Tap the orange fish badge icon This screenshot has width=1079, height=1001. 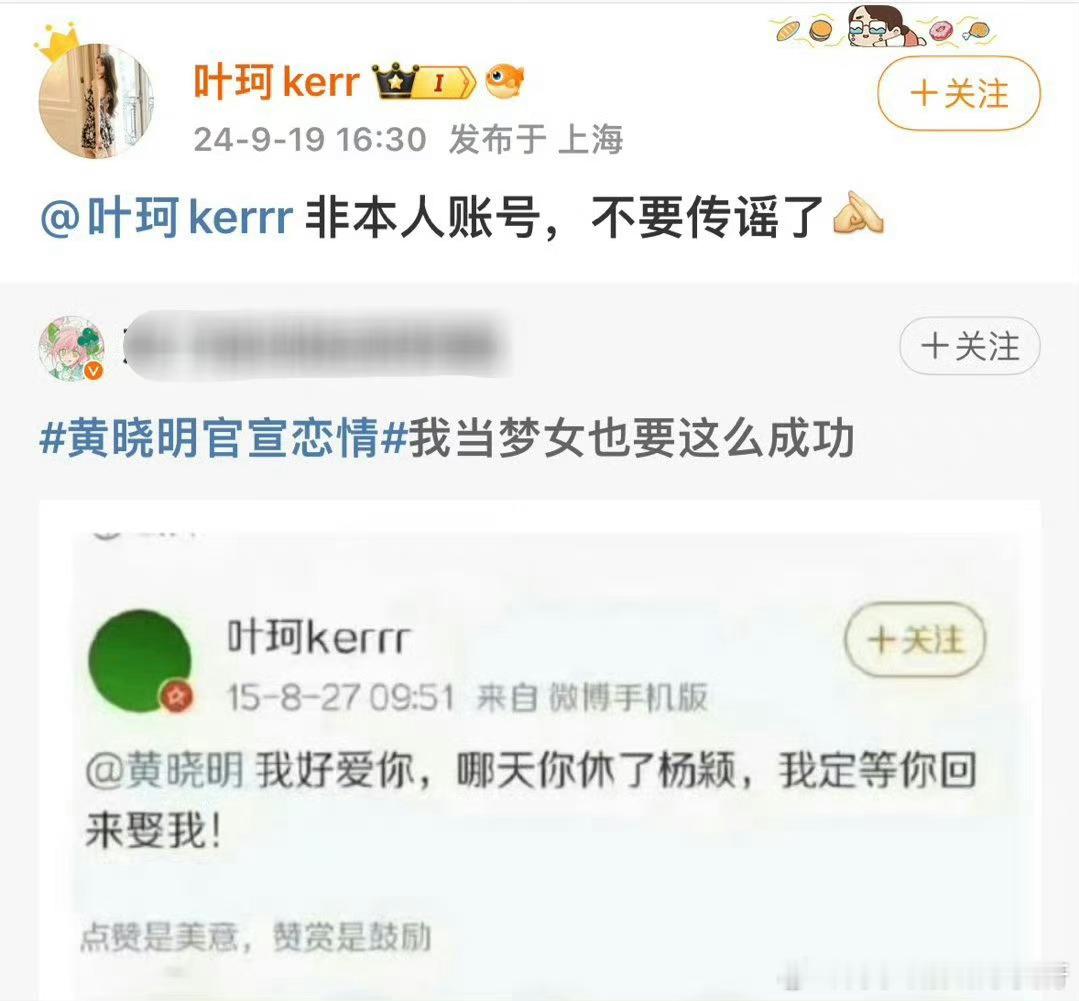point(504,81)
